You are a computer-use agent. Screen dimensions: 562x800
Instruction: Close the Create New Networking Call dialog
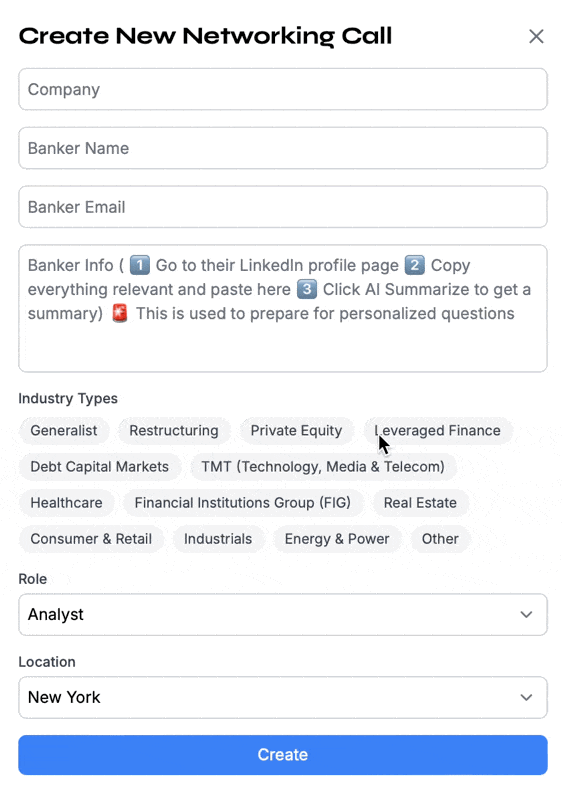(x=536, y=36)
